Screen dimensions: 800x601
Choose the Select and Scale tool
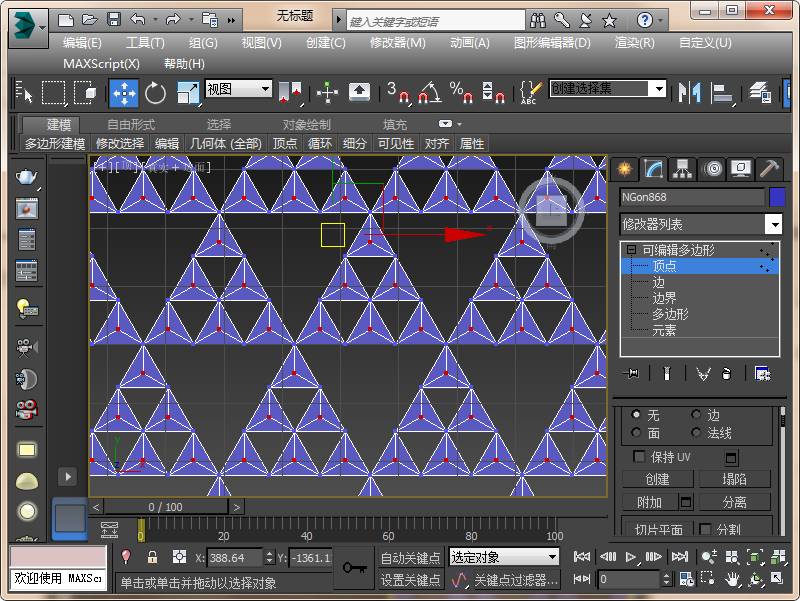(187, 93)
